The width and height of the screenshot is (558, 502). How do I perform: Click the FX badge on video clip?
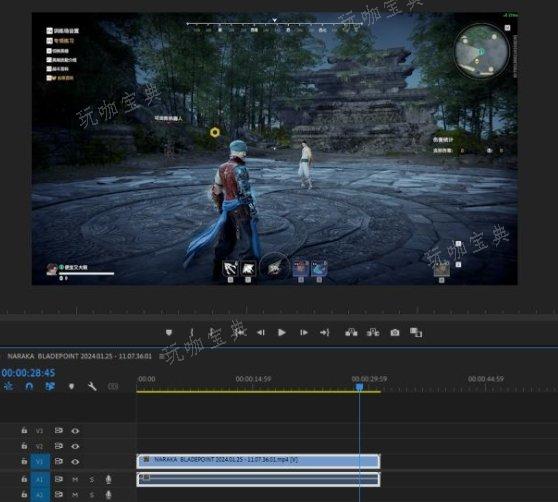point(145,460)
